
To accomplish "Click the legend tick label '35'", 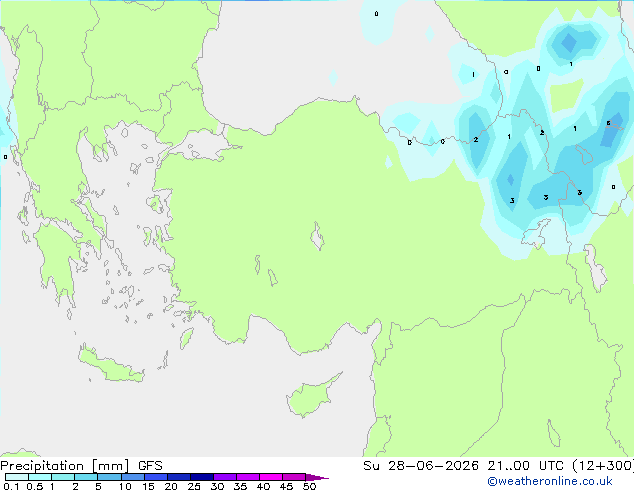I will tap(240, 486).
